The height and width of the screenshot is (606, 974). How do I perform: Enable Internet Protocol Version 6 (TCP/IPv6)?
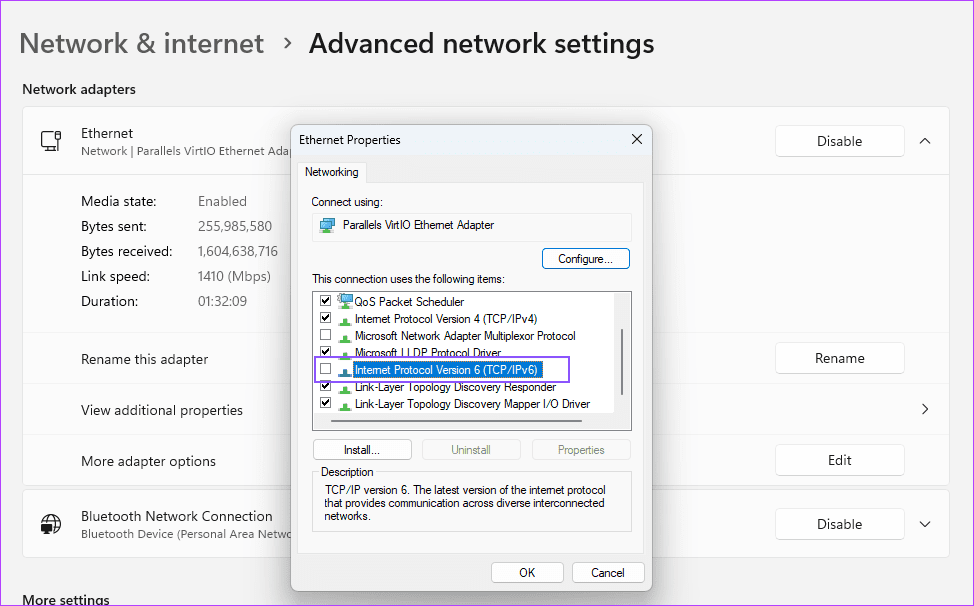point(326,369)
